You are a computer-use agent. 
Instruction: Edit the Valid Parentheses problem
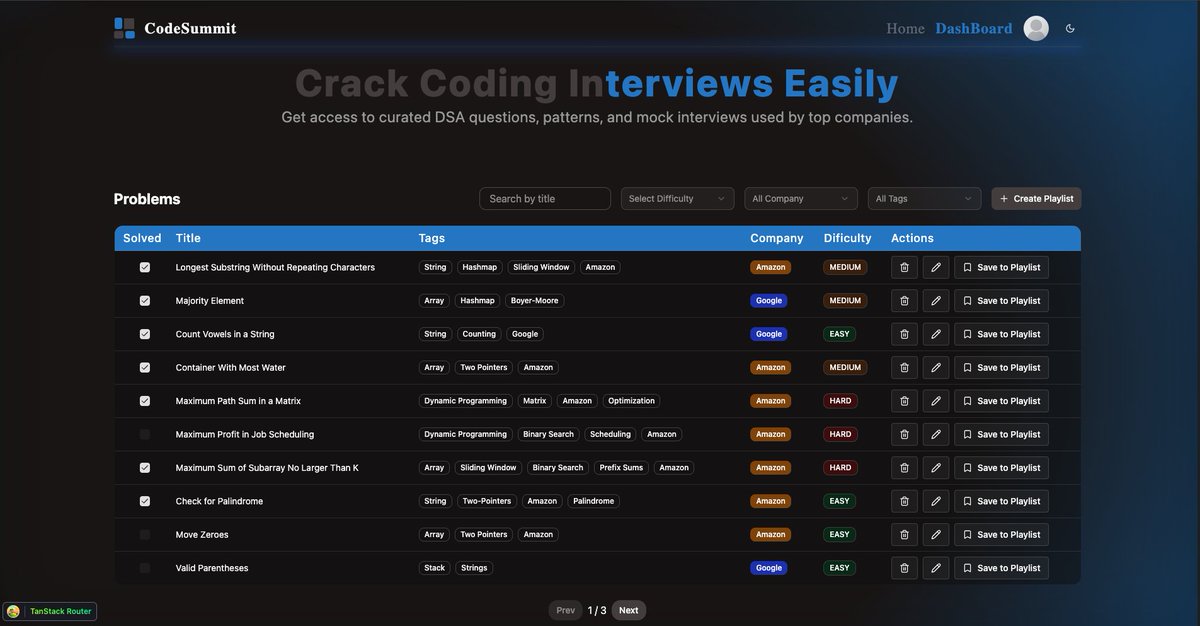pyautogui.click(x=936, y=568)
